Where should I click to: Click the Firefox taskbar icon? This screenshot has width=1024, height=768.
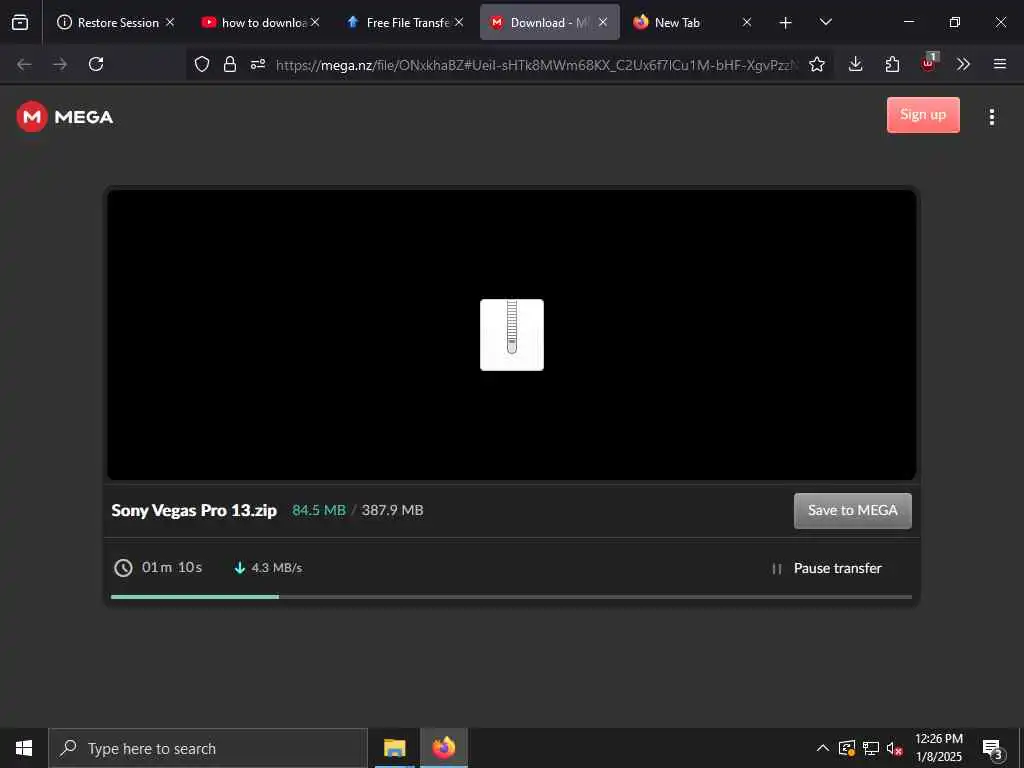(x=443, y=748)
